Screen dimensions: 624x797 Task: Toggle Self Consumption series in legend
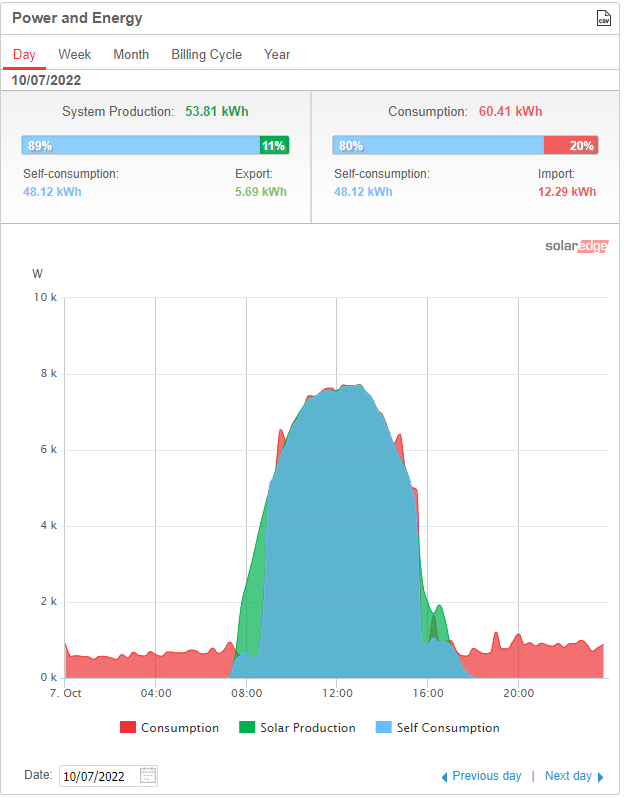point(437,728)
